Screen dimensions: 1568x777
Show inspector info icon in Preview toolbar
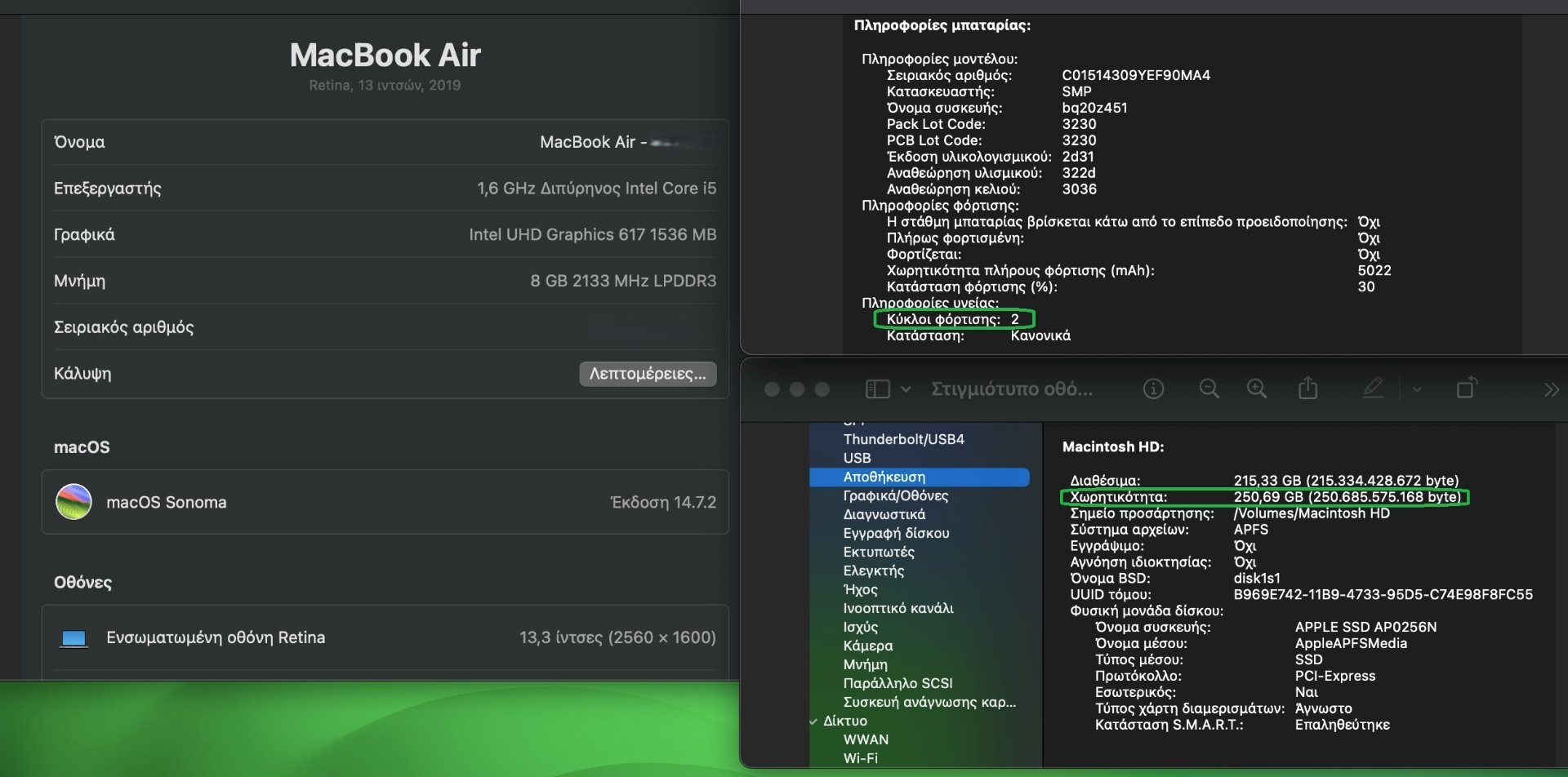(x=1153, y=389)
